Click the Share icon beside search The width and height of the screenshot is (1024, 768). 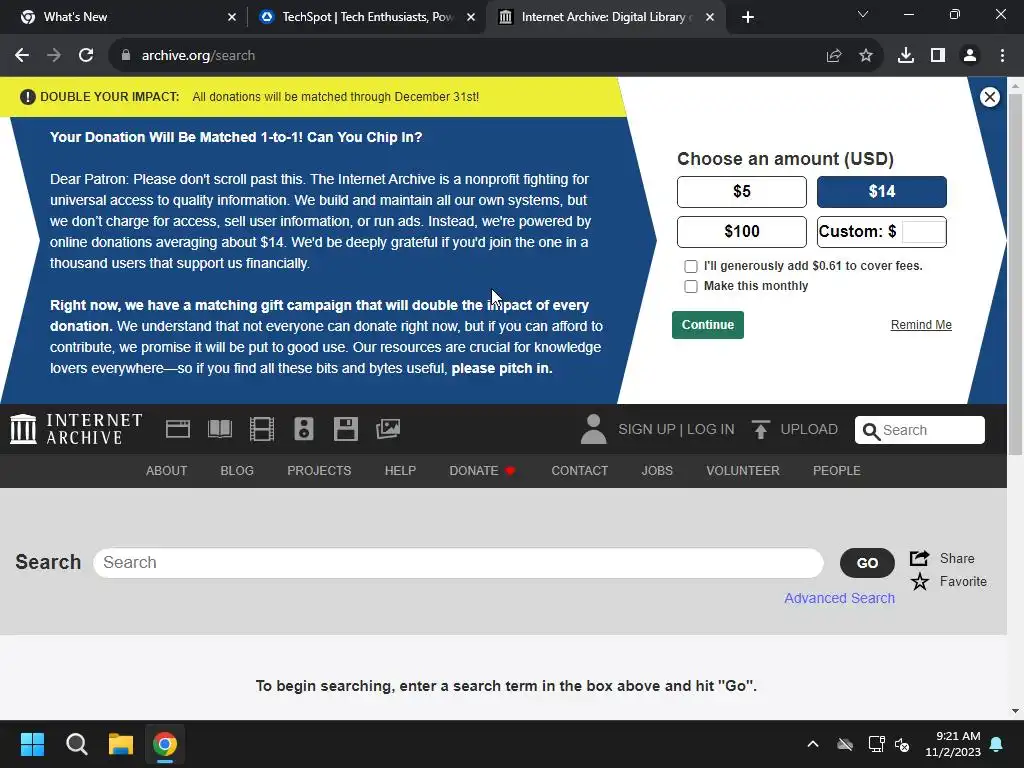(920, 558)
